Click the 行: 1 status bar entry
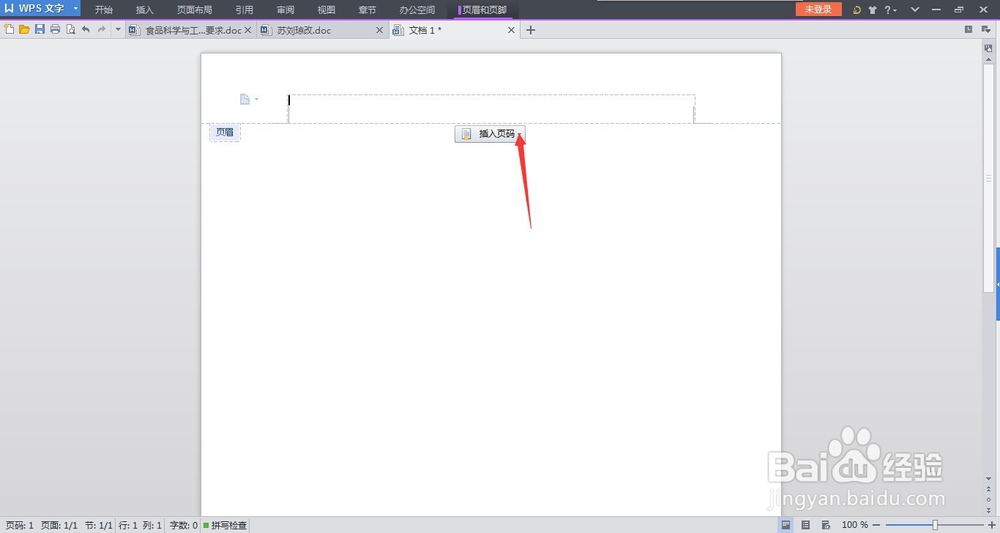The width and height of the screenshot is (1000, 533). point(128,525)
